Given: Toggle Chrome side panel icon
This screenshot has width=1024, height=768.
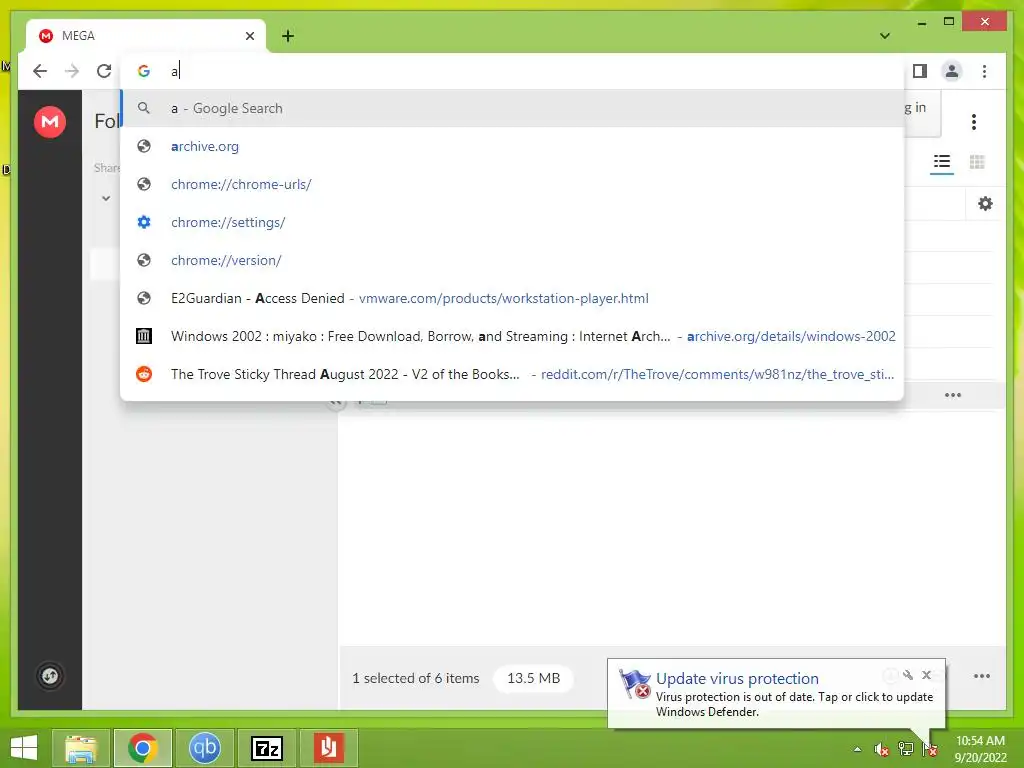Looking at the screenshot, I should 920,71.
